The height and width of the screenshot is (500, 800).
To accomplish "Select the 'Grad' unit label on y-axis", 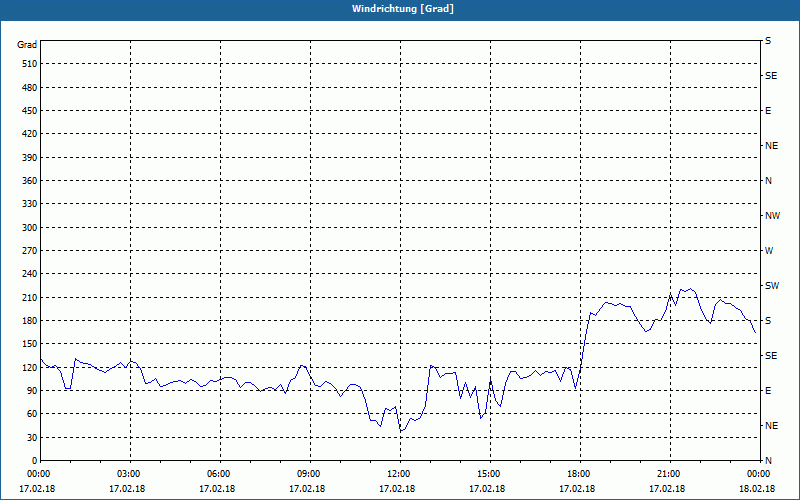I will point(27,45).
